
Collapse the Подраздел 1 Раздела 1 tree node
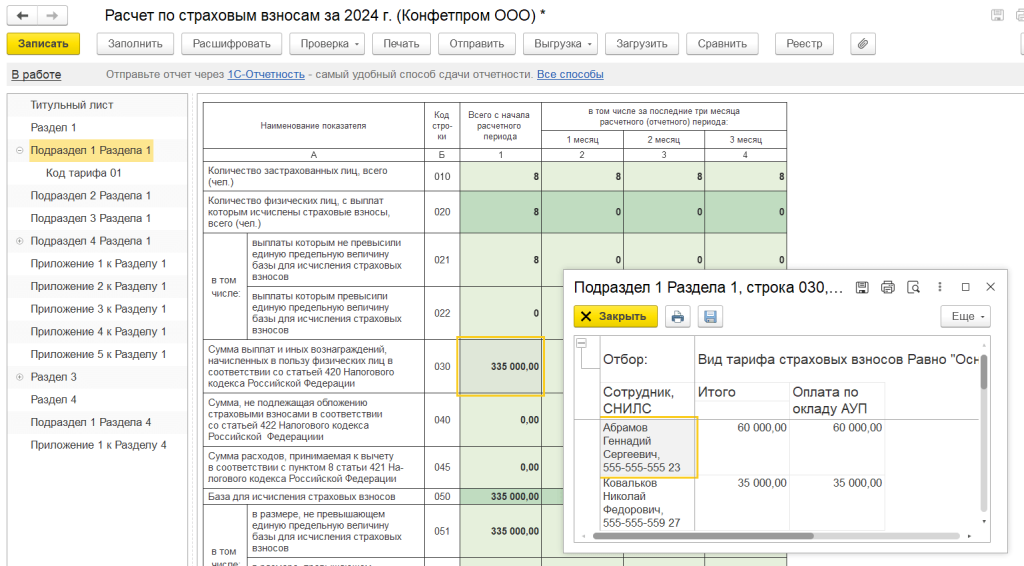(x=20, y=151)
